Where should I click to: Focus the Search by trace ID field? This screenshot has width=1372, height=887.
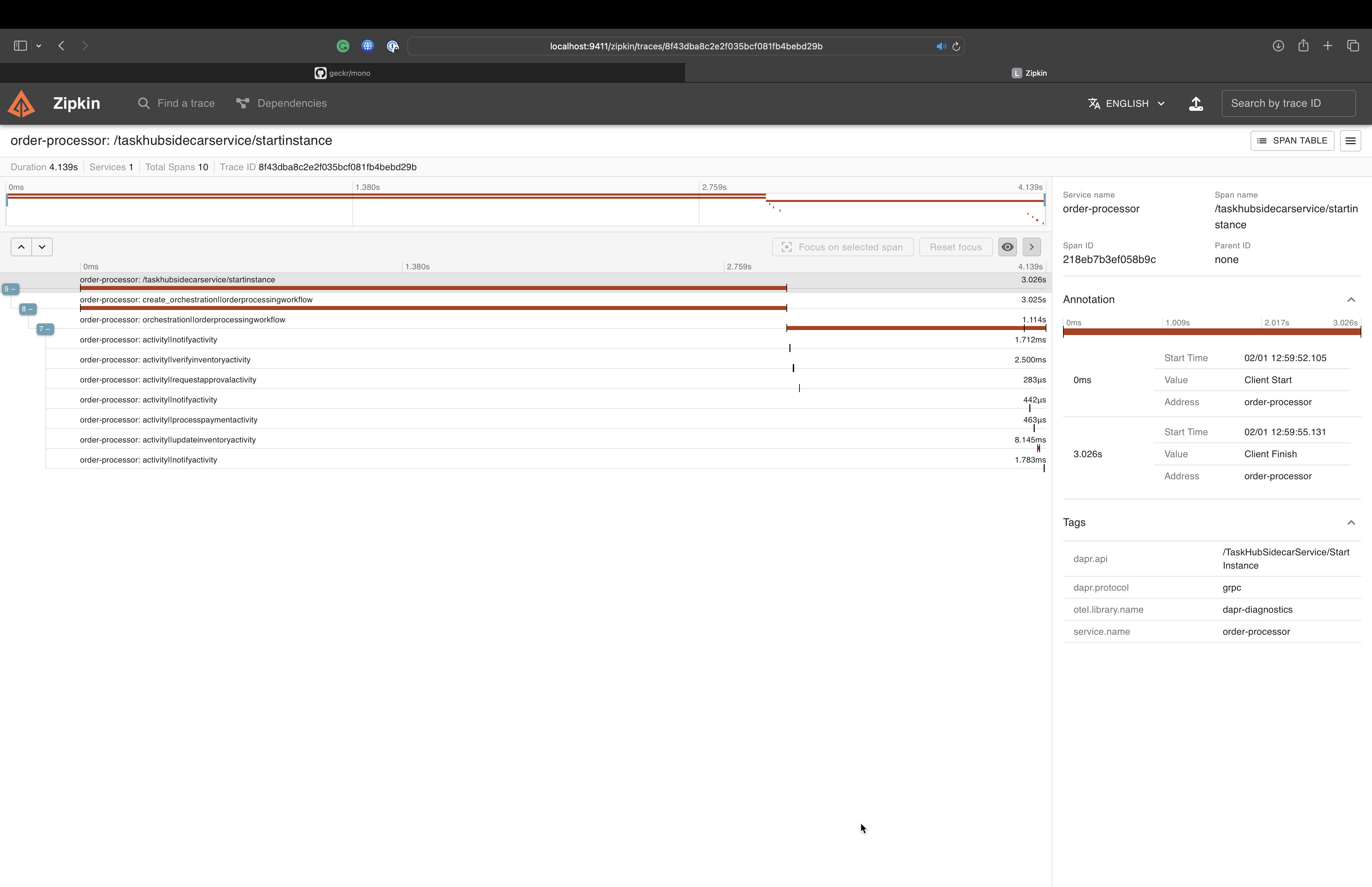1289,104
